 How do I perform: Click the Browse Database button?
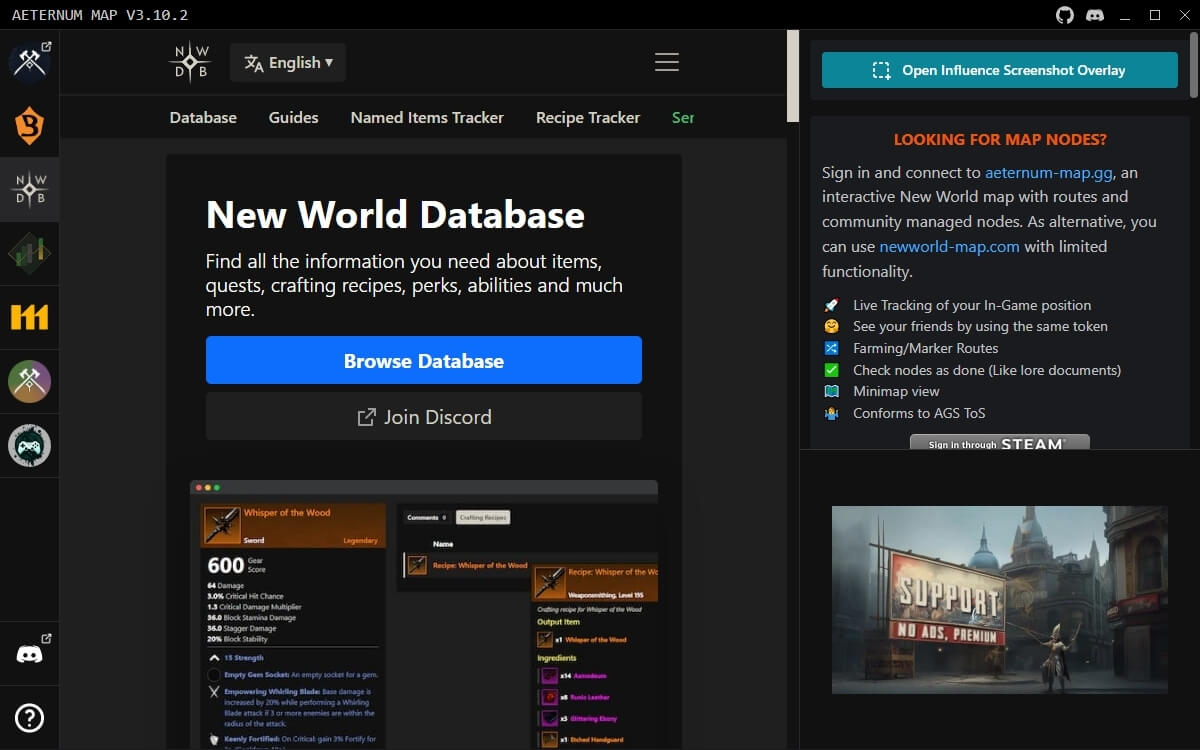[x=424, y=361]
